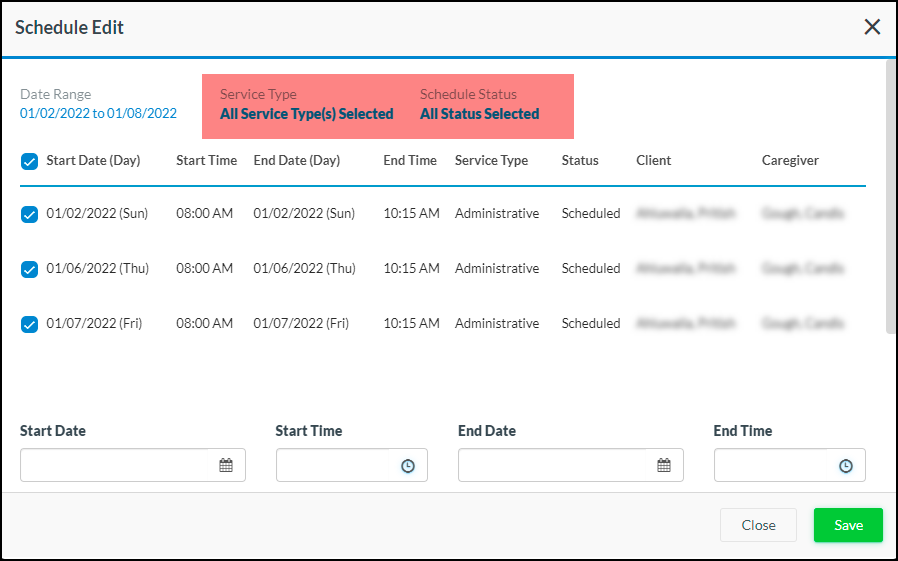Image resolution: width=898 pixels, height=561 pixels.
Task: Toggle the select-all header checkbox
Action: 30,161
